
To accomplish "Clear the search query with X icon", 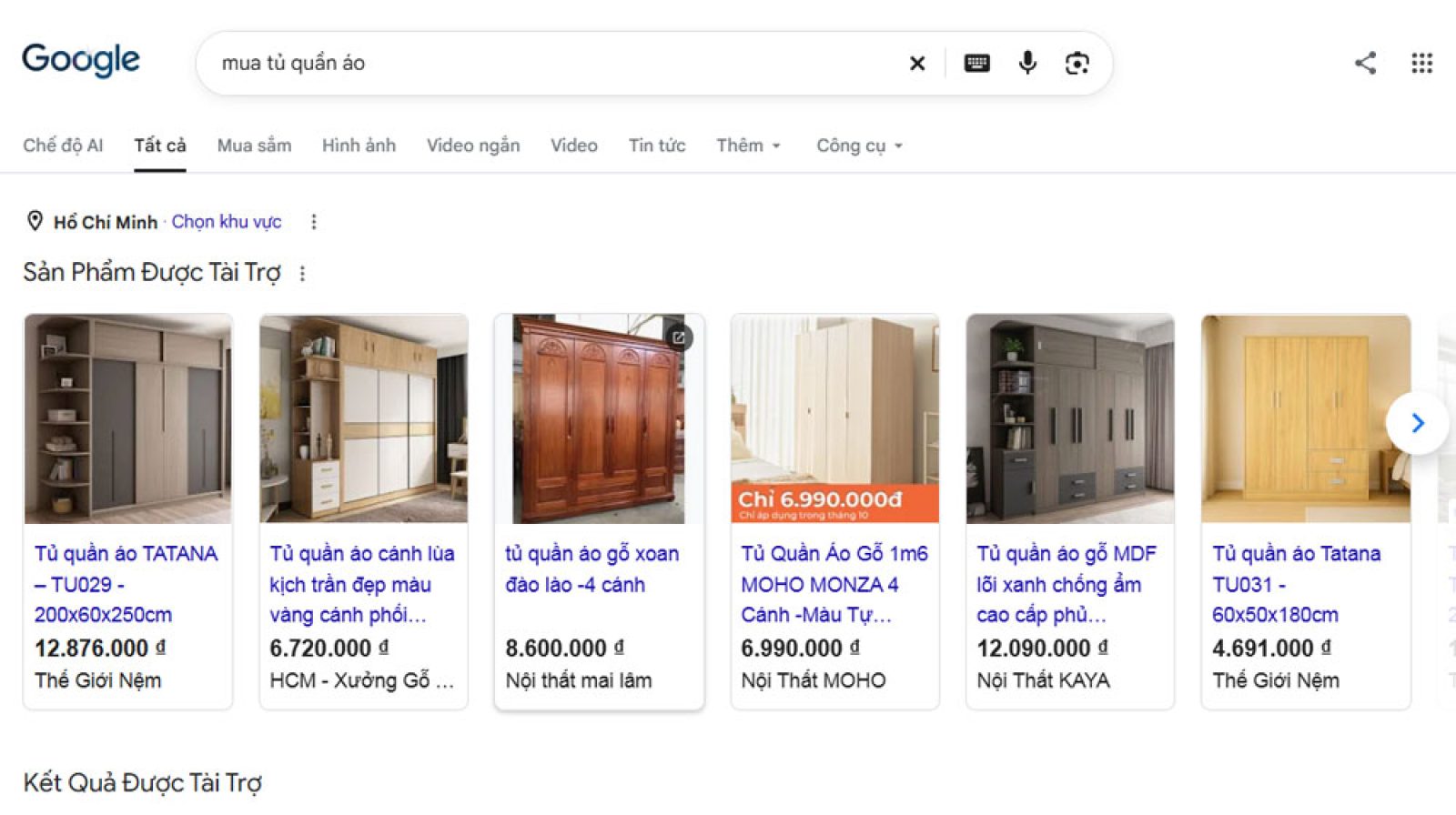I will [x=917, y=63].
